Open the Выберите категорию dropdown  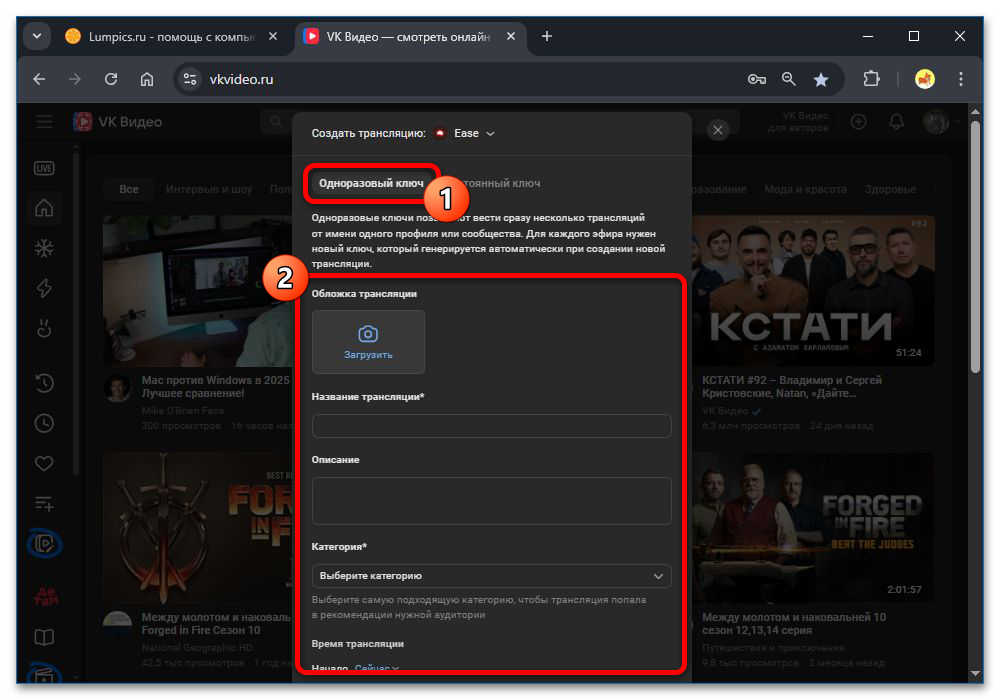point(491,576)
